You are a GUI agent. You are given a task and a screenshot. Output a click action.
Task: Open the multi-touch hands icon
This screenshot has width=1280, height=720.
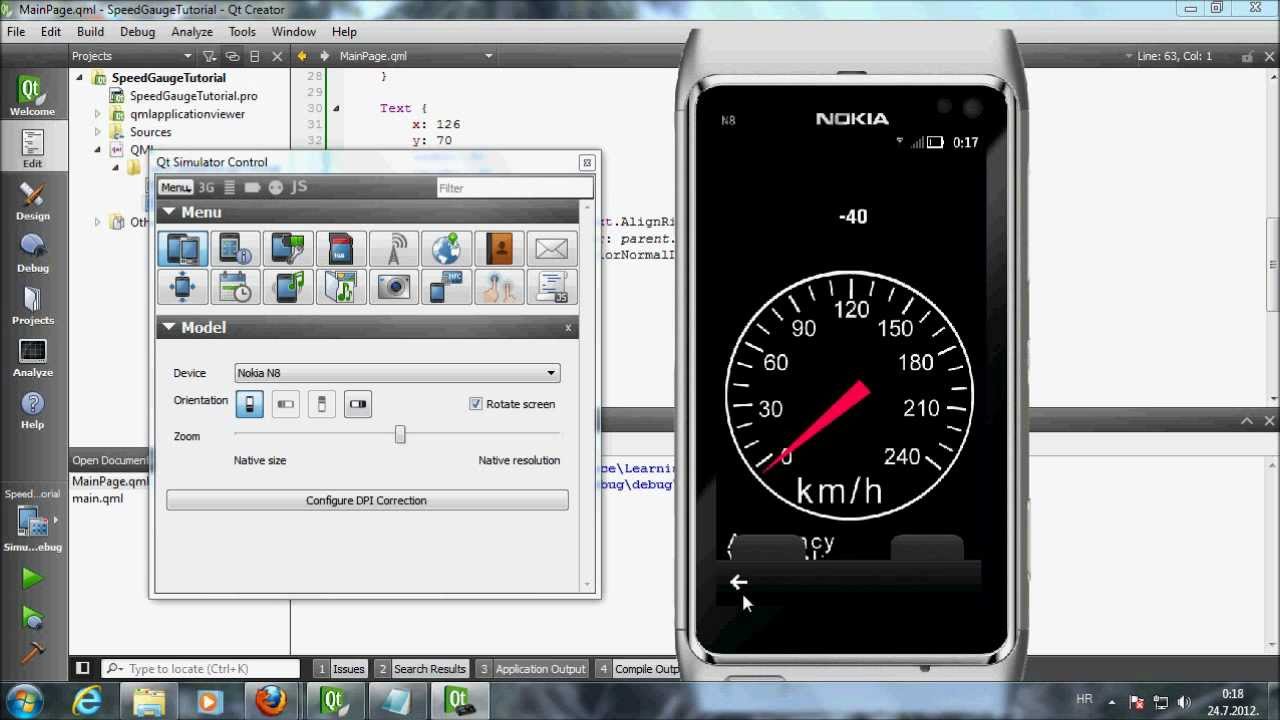499,287
